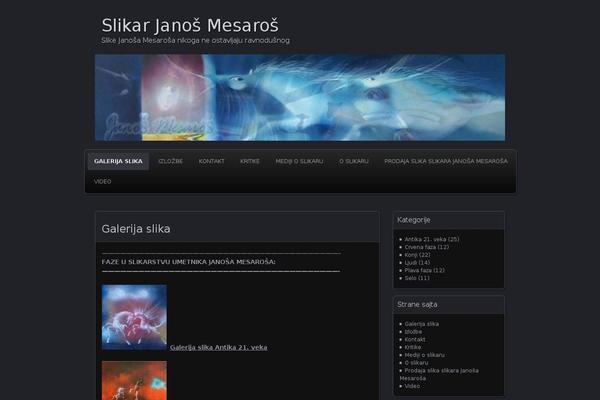Click the Kategorije sidebar heading
The width and height of the screenshot is (600, 400).
coord(414,220)
